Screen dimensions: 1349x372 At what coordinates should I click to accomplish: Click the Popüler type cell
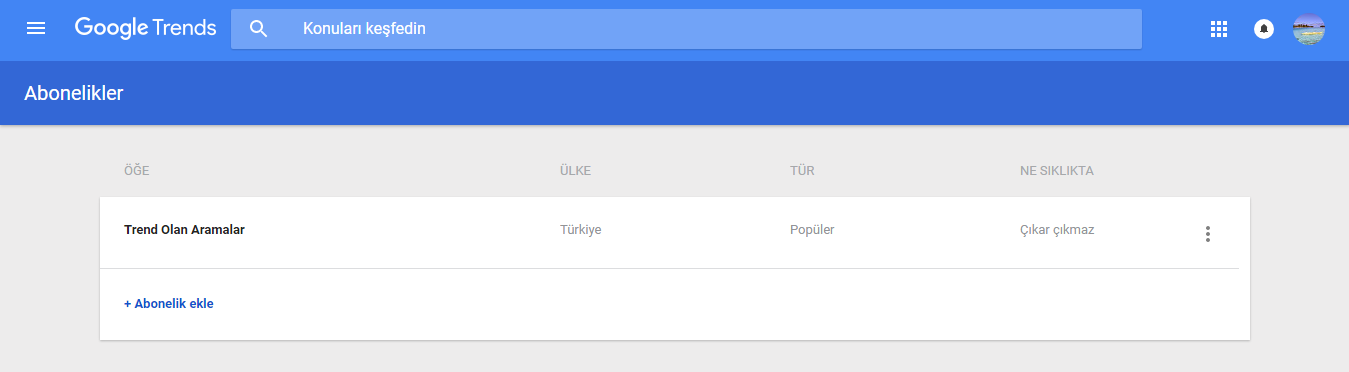812,230
